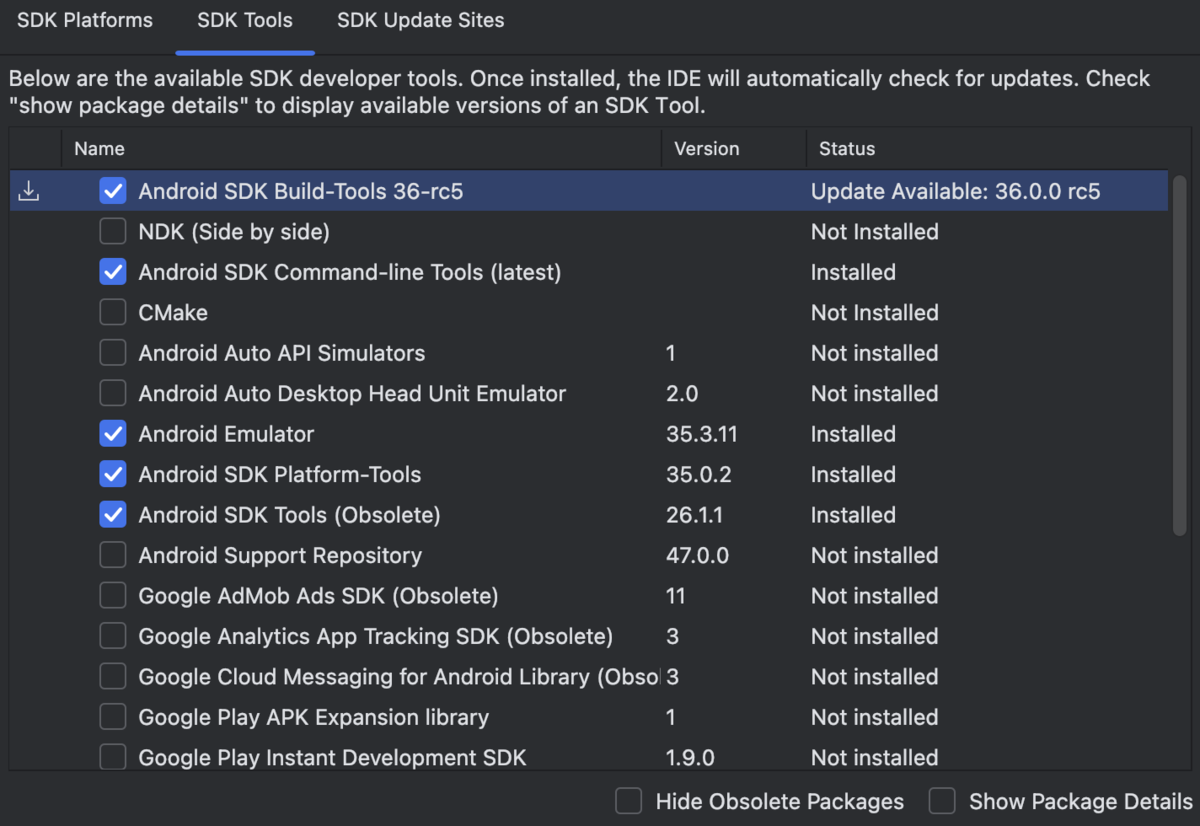Click the NDK 'Not Installed' status

point(874,232)
